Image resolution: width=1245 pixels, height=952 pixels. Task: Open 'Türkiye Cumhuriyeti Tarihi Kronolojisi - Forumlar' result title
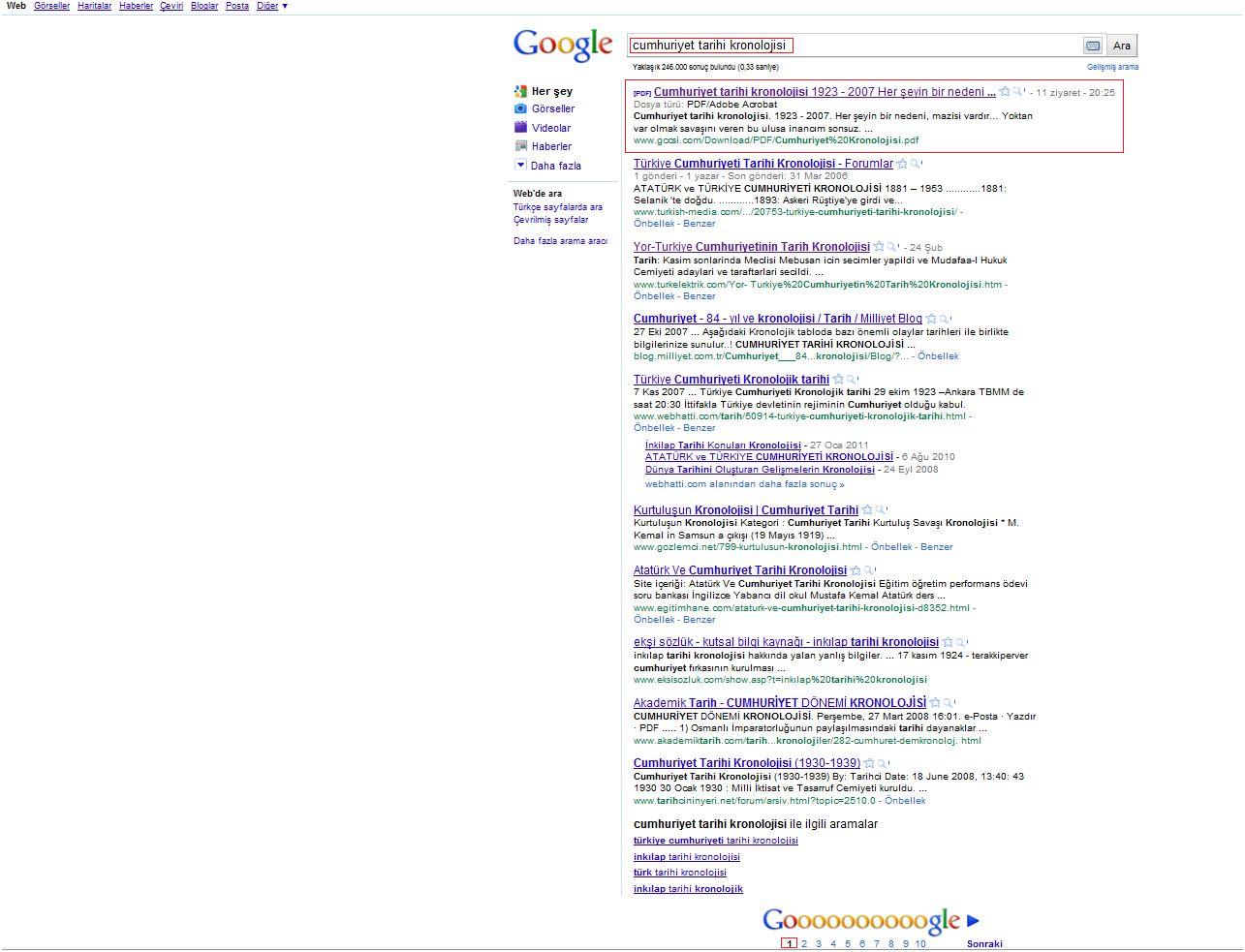tap(763, 164)
